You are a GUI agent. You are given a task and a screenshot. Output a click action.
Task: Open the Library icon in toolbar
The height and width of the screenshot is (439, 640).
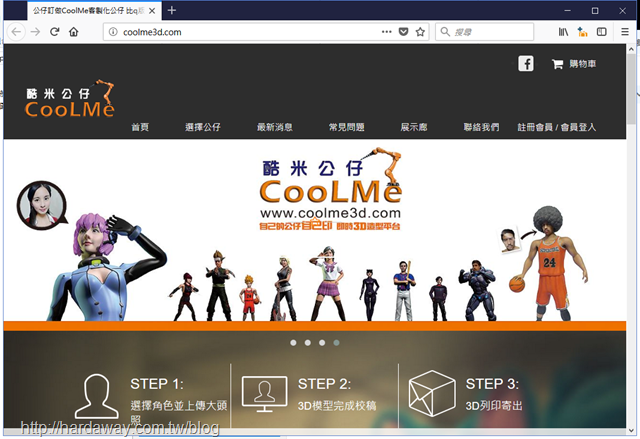[x=563, y=32]
